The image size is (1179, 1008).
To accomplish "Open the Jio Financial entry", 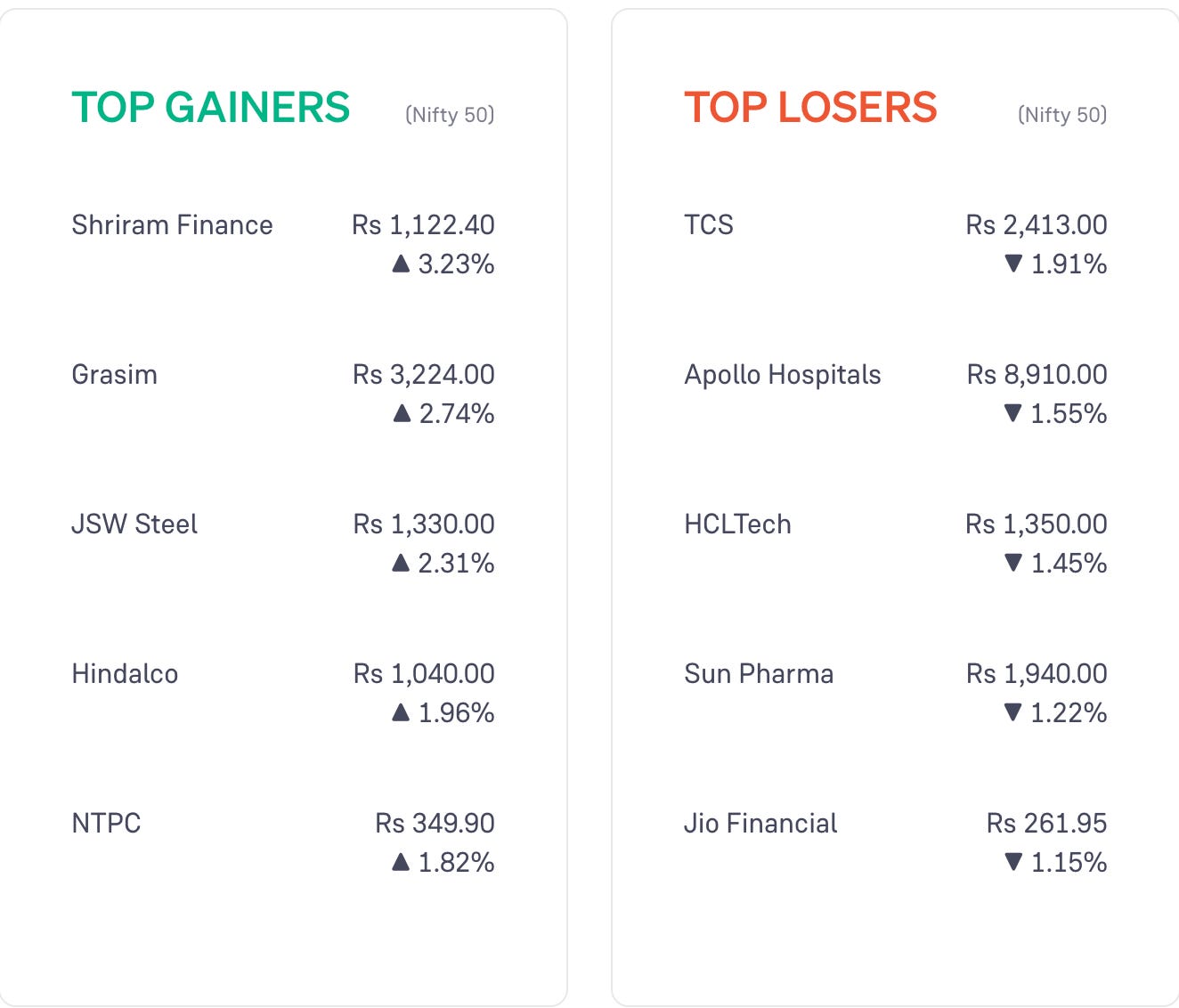I will [x=760, y=823].
